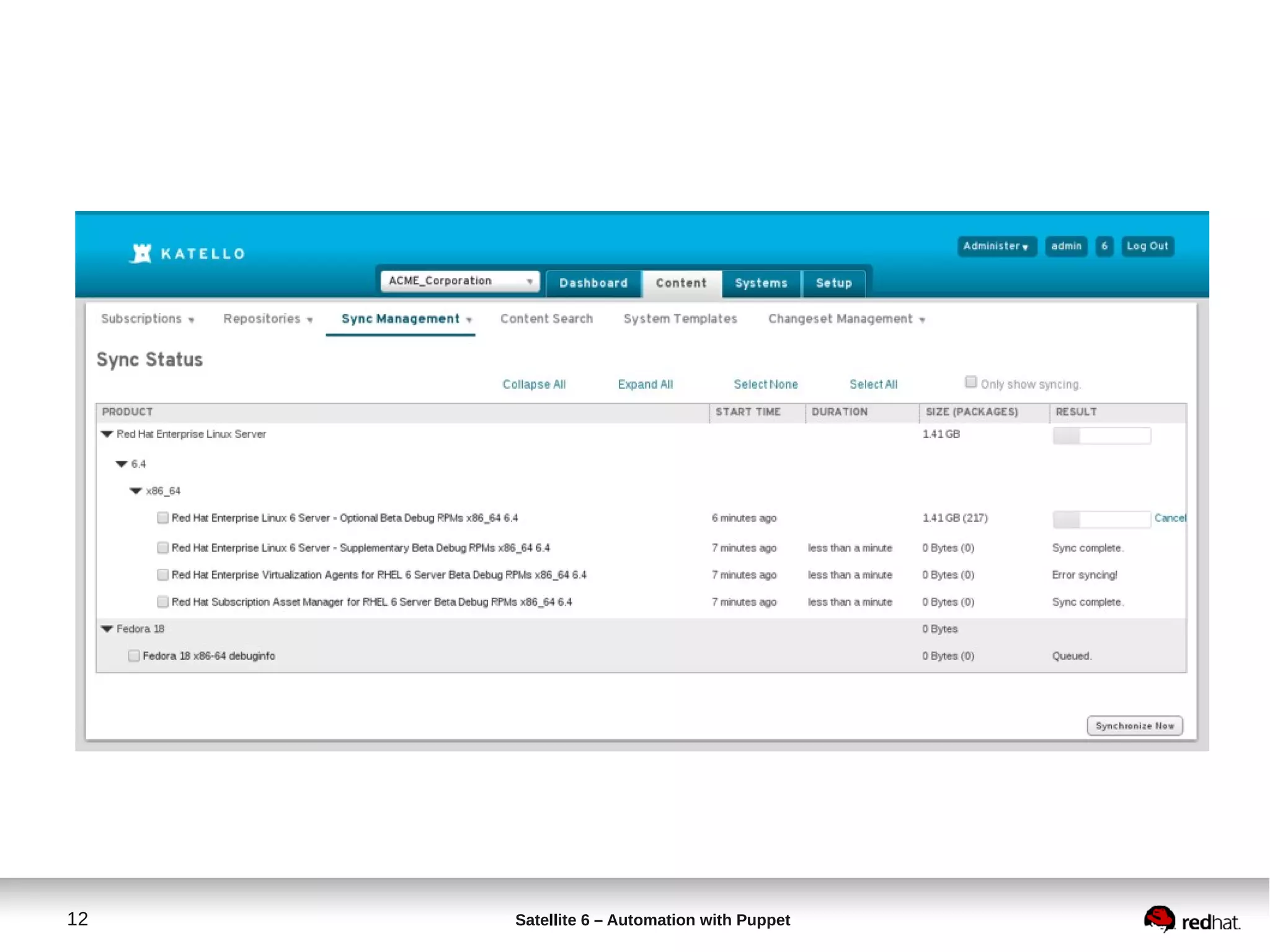Switch to the Systems tab
The width and height of the screenshot is (1270, 952).
point(761,283)
